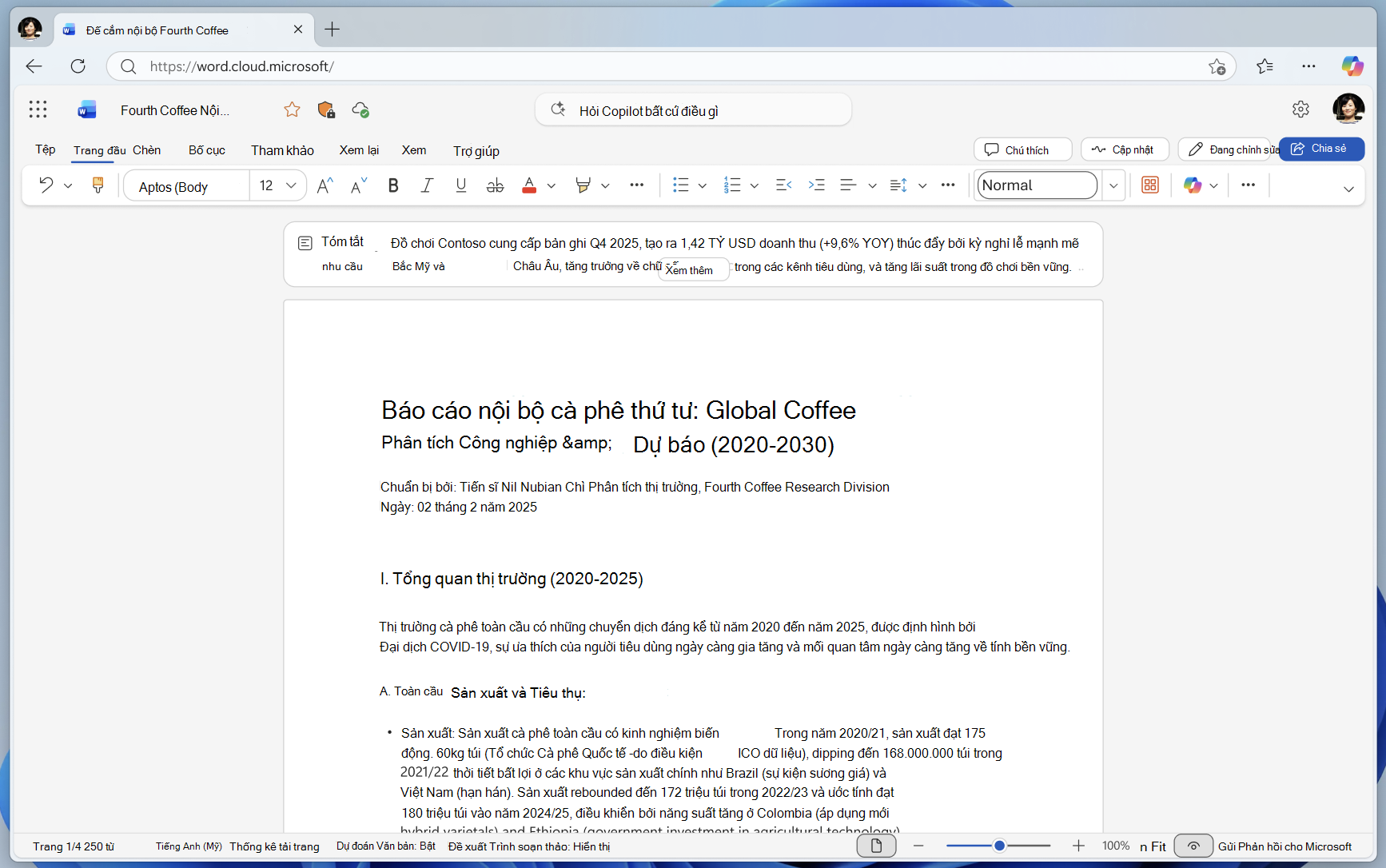Open the Xem lại tab
This screenshot has width=1386, height=868.
tap(359, 149)
